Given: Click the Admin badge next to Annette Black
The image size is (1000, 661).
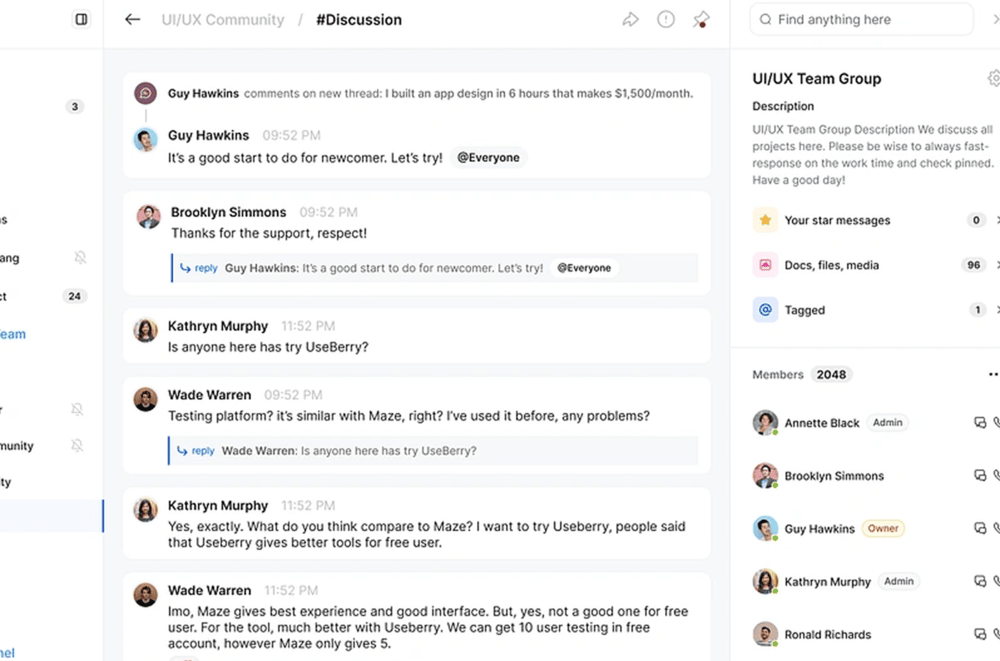Looking at the screenshot, I should pyautogui.click(x=888, y=422).
